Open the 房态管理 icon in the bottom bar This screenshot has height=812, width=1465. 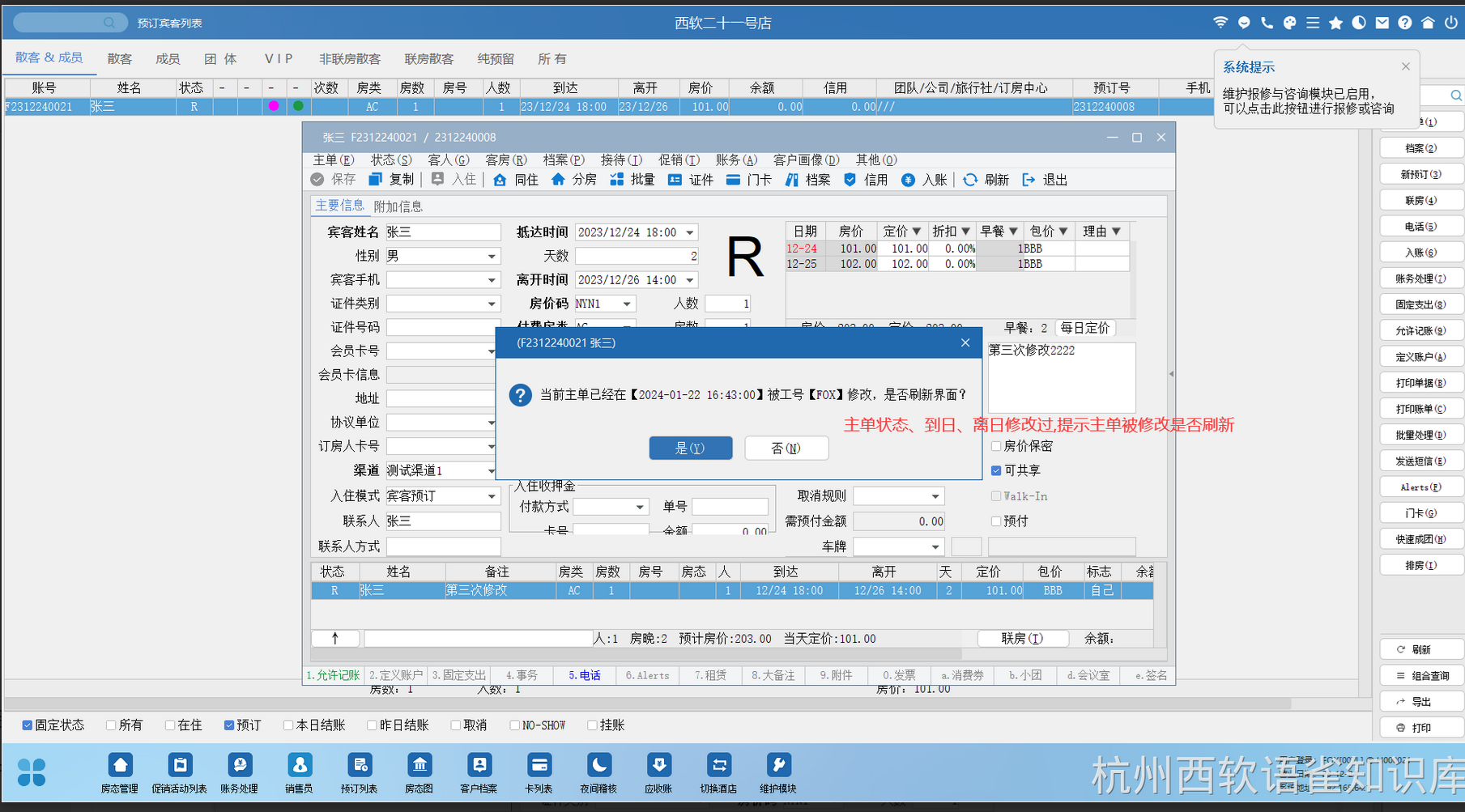tap(120, 772)
